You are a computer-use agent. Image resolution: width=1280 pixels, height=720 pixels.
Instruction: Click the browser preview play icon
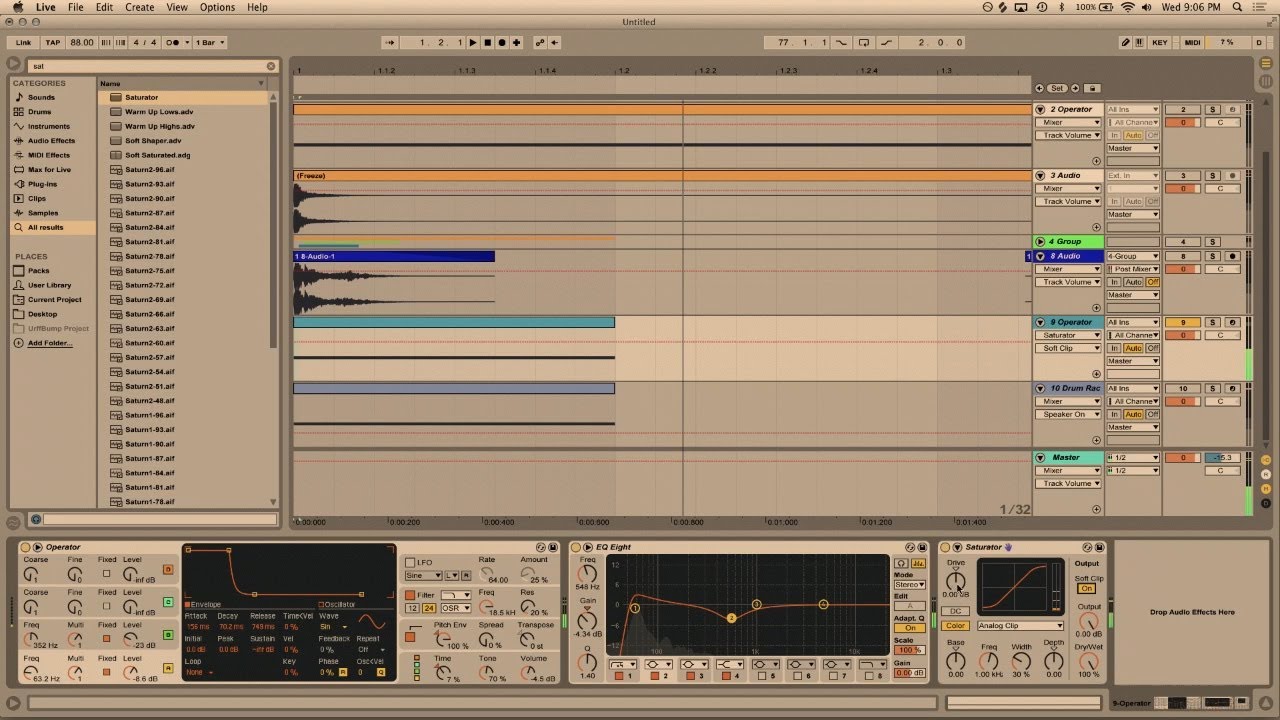pos(35,519)
